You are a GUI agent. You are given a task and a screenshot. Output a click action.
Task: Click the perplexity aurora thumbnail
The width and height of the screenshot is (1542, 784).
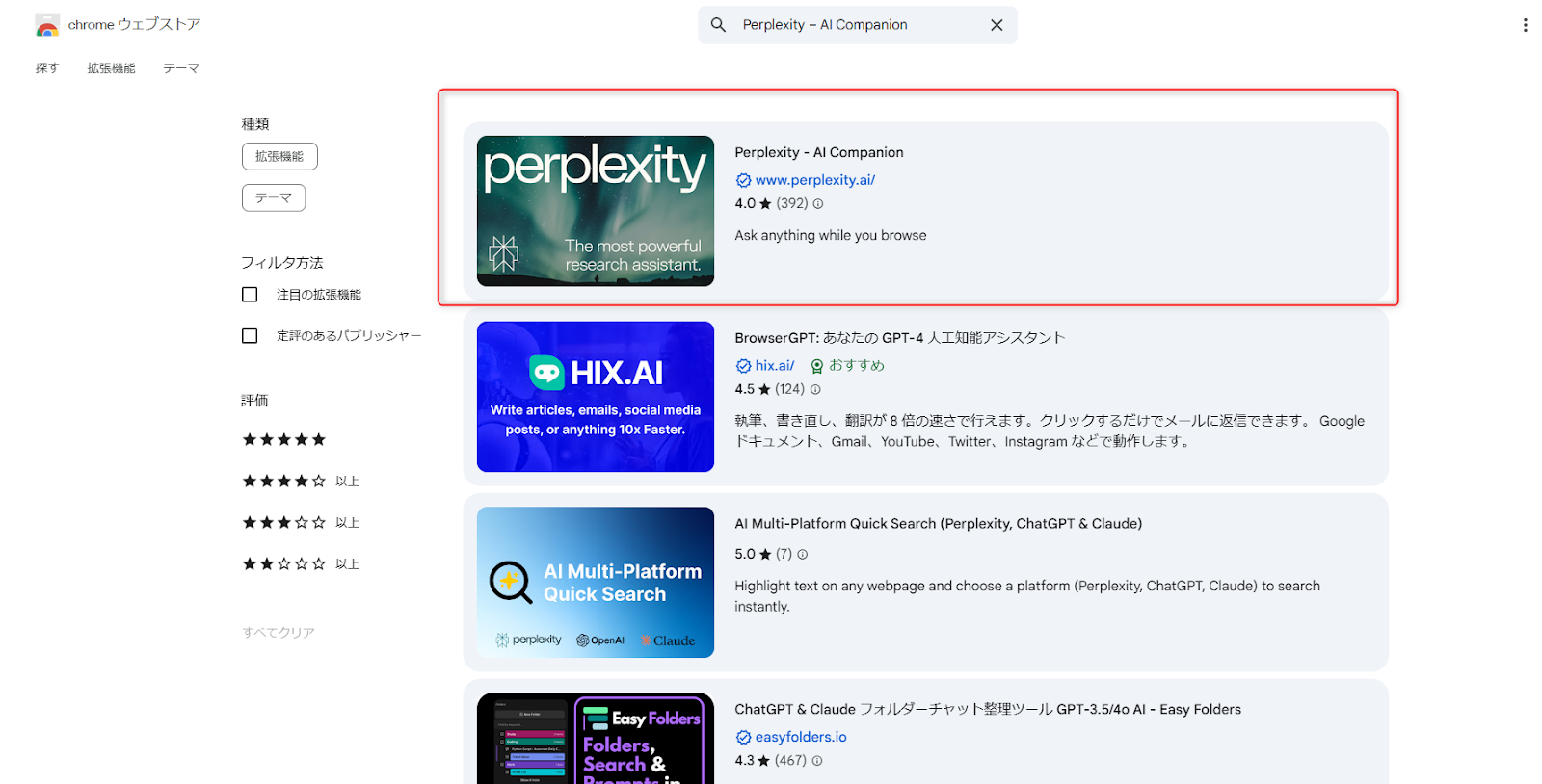596,211
